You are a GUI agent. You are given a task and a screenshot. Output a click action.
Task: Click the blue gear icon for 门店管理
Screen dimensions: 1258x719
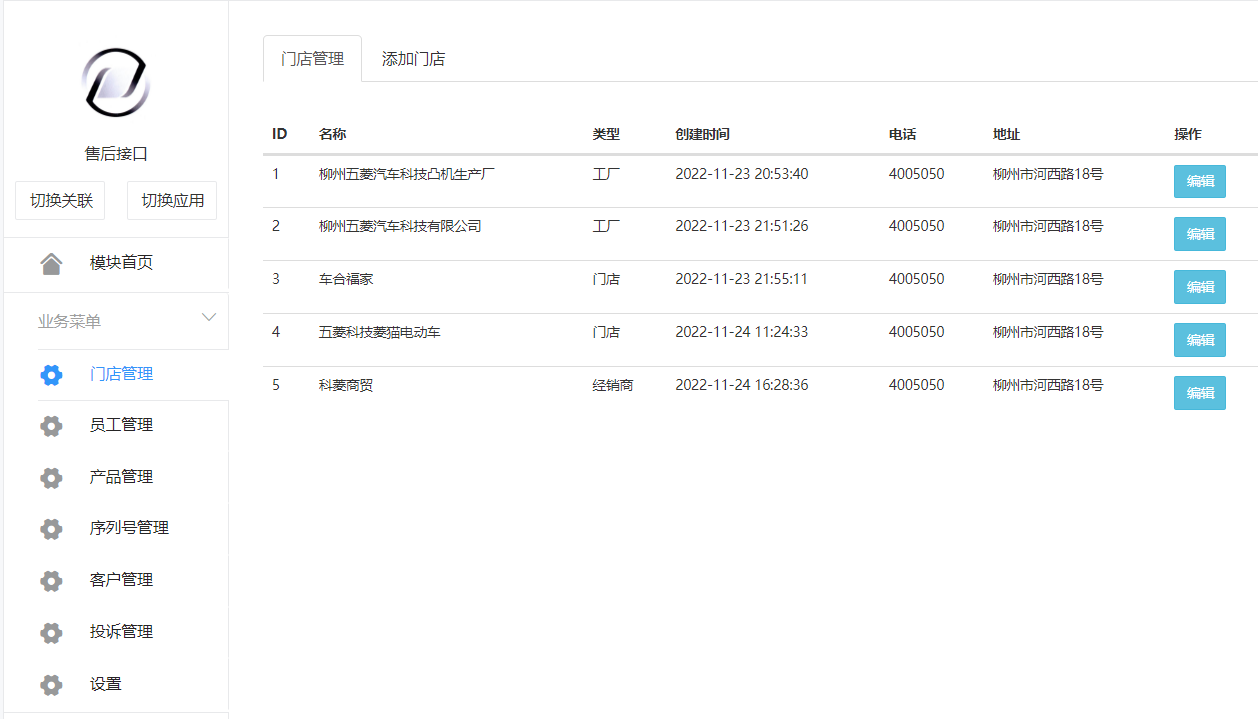(51, 374)
